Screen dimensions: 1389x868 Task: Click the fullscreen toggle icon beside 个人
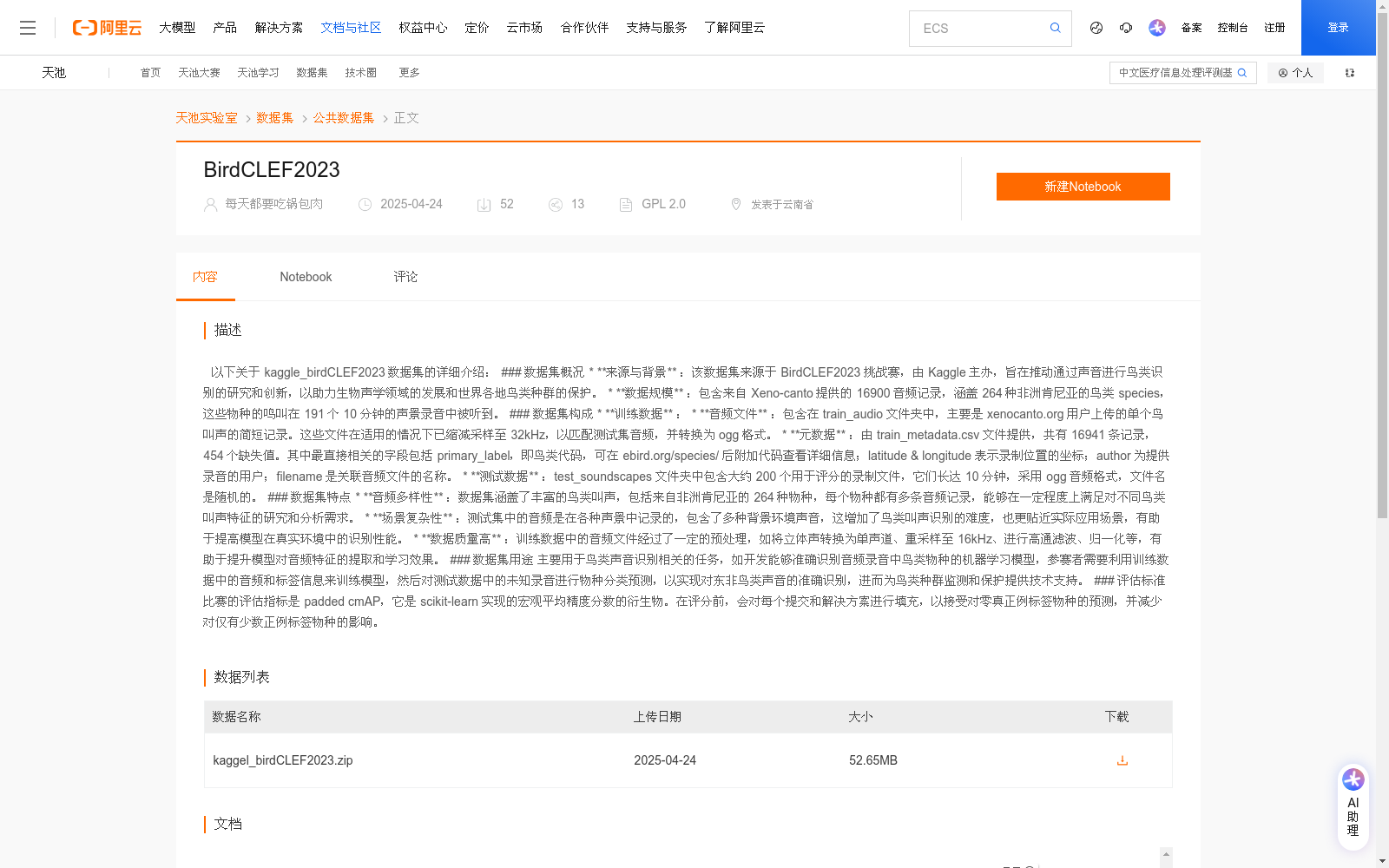pyautogui.click(x=1350, y=73)
